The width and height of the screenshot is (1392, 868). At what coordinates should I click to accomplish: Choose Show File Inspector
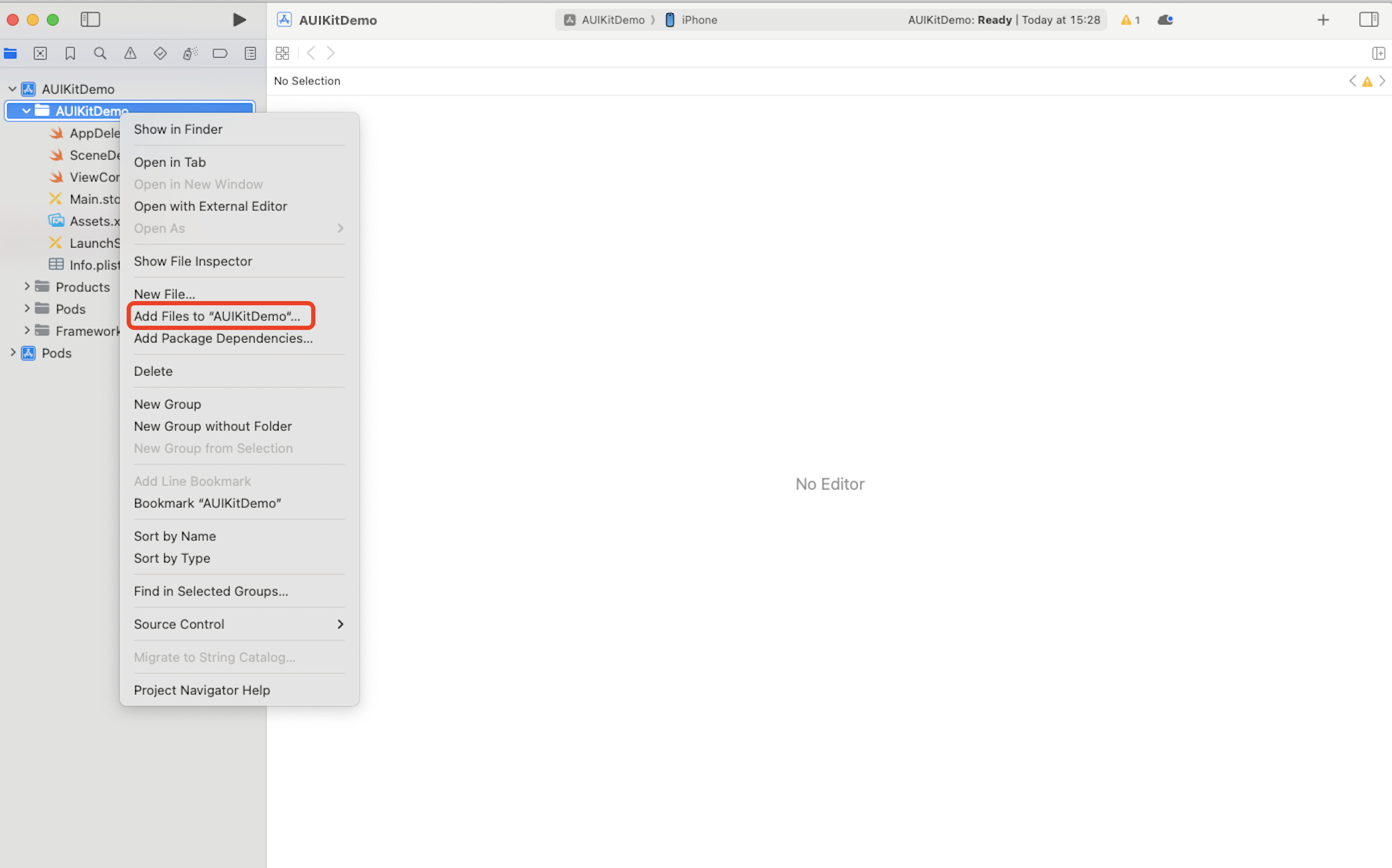239,261
